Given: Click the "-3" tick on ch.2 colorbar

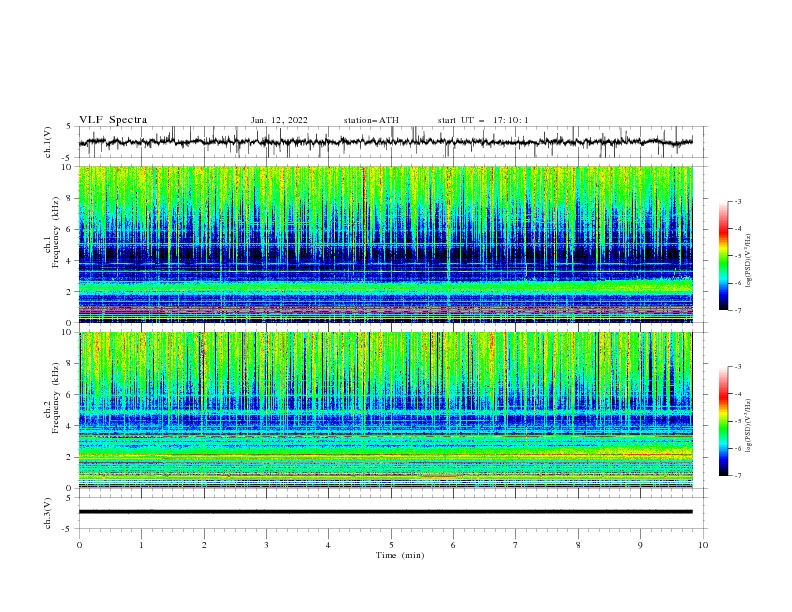Looking at the screenshot, I should click(x=738, y=367).
